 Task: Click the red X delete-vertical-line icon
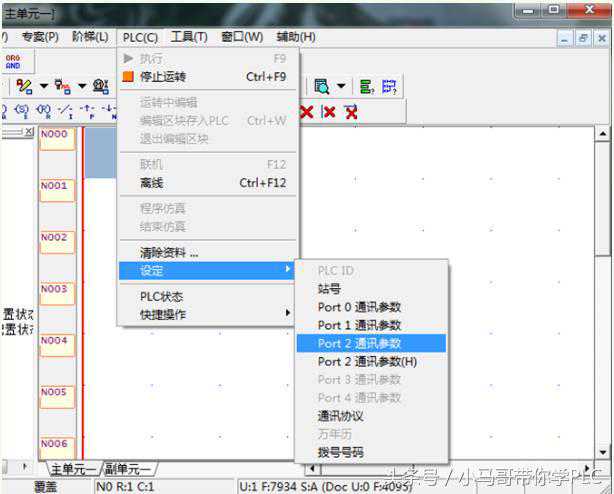tap(328, 112)
